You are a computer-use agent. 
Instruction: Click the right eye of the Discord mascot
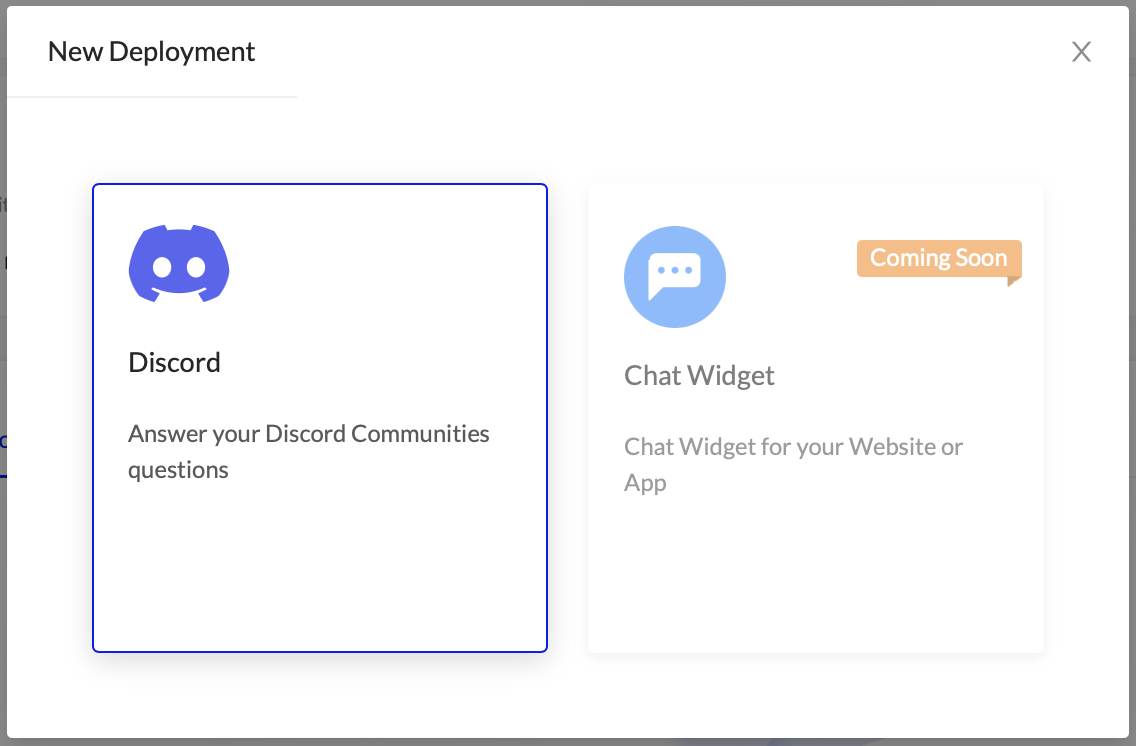[196, 267]
